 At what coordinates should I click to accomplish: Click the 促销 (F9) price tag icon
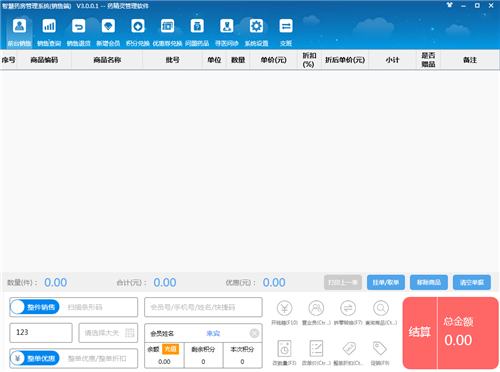click(x=380, y=349)
